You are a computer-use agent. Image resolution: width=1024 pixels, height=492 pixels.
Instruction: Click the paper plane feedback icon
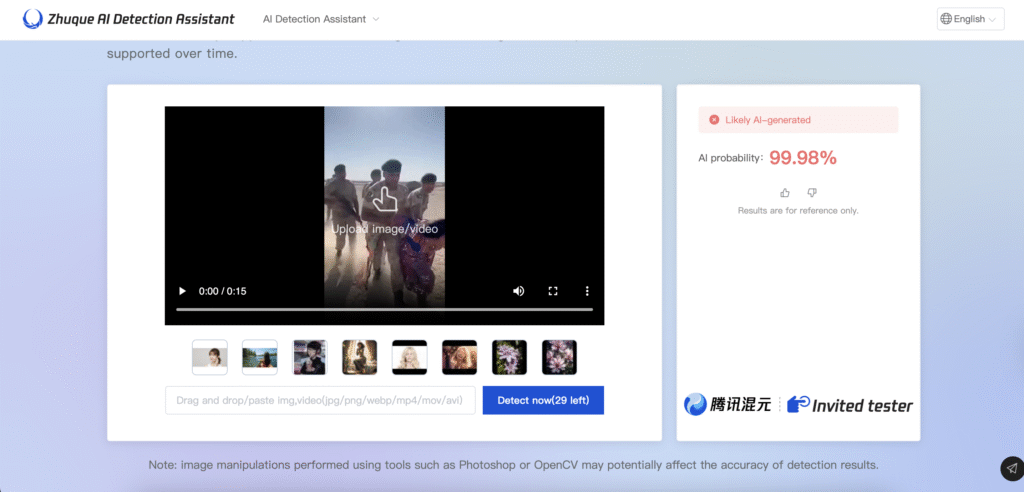[x=1011, y=468]
